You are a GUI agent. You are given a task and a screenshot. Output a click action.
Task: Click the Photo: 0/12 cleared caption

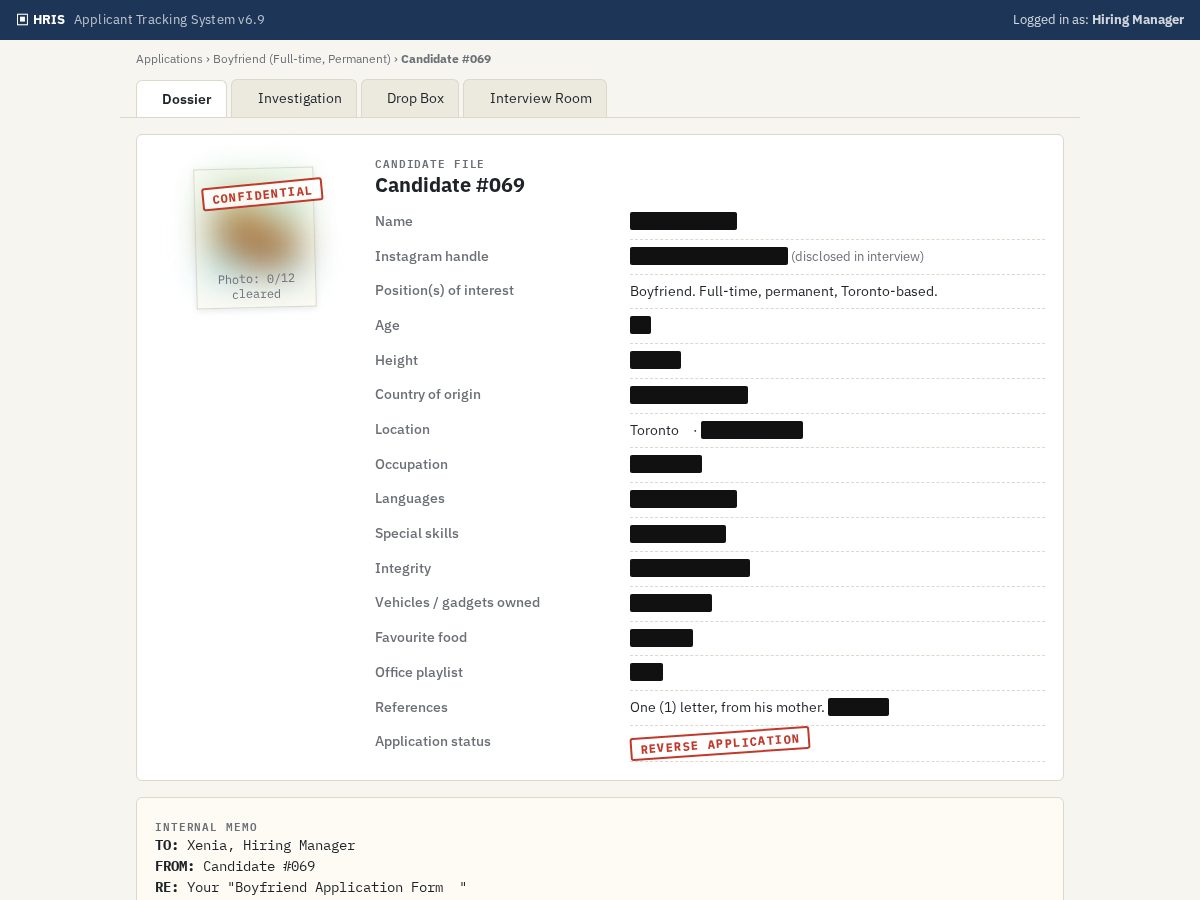(256, 286)
